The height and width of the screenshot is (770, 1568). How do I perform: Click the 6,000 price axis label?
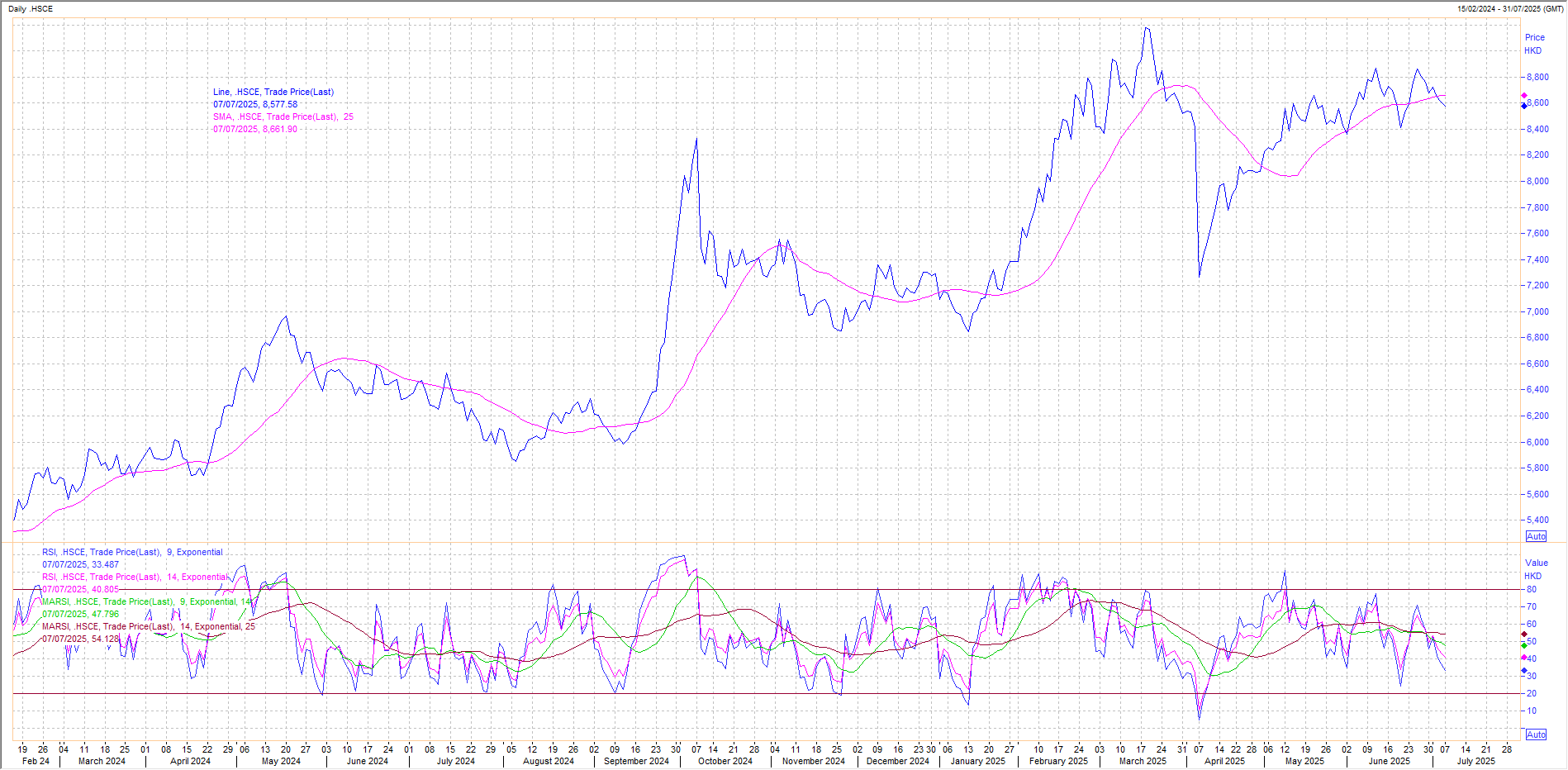pos(1537,442)
